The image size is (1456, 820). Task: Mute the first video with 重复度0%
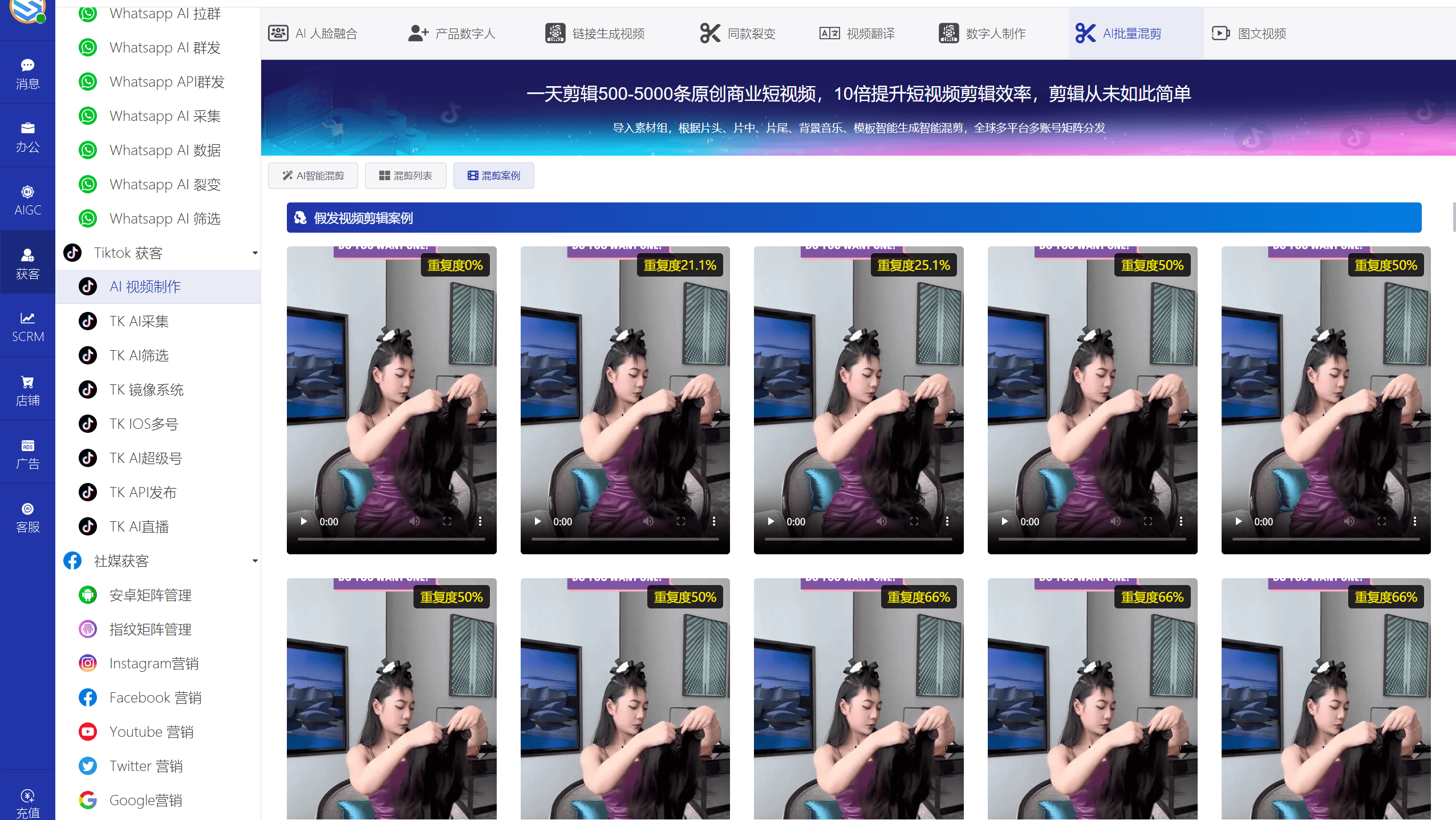point(415,521)
